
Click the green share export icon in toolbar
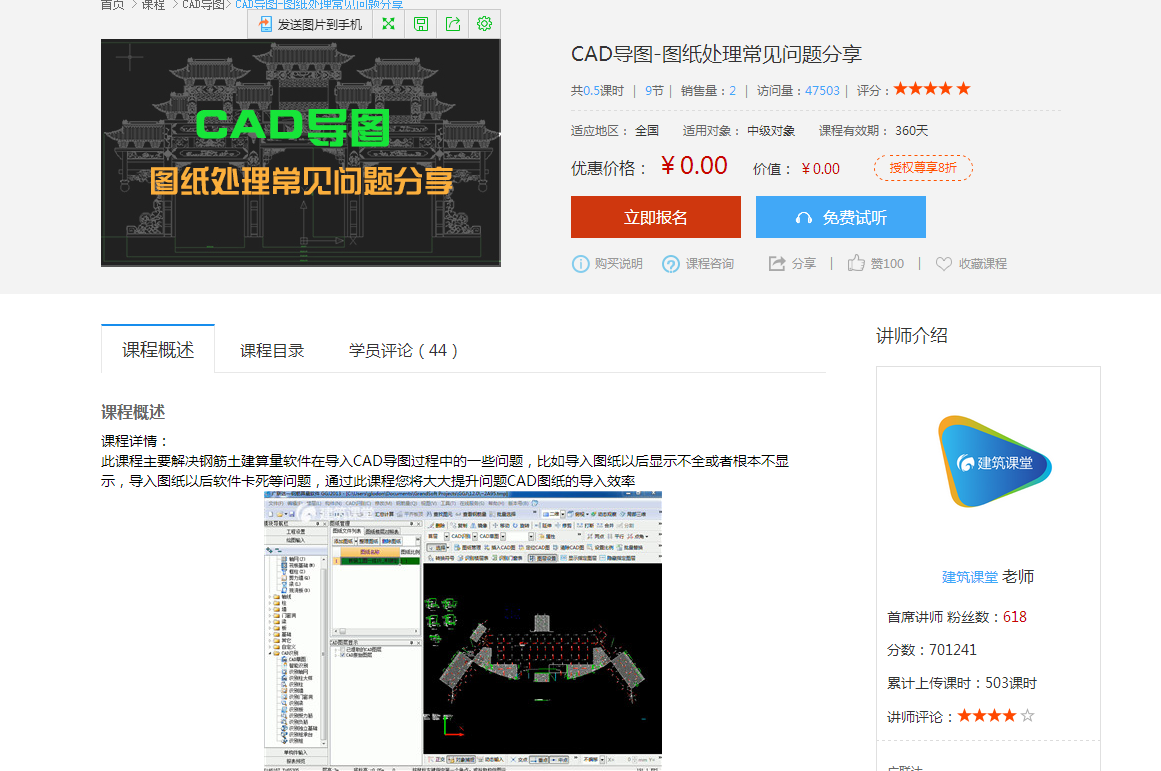click(452, 24)
